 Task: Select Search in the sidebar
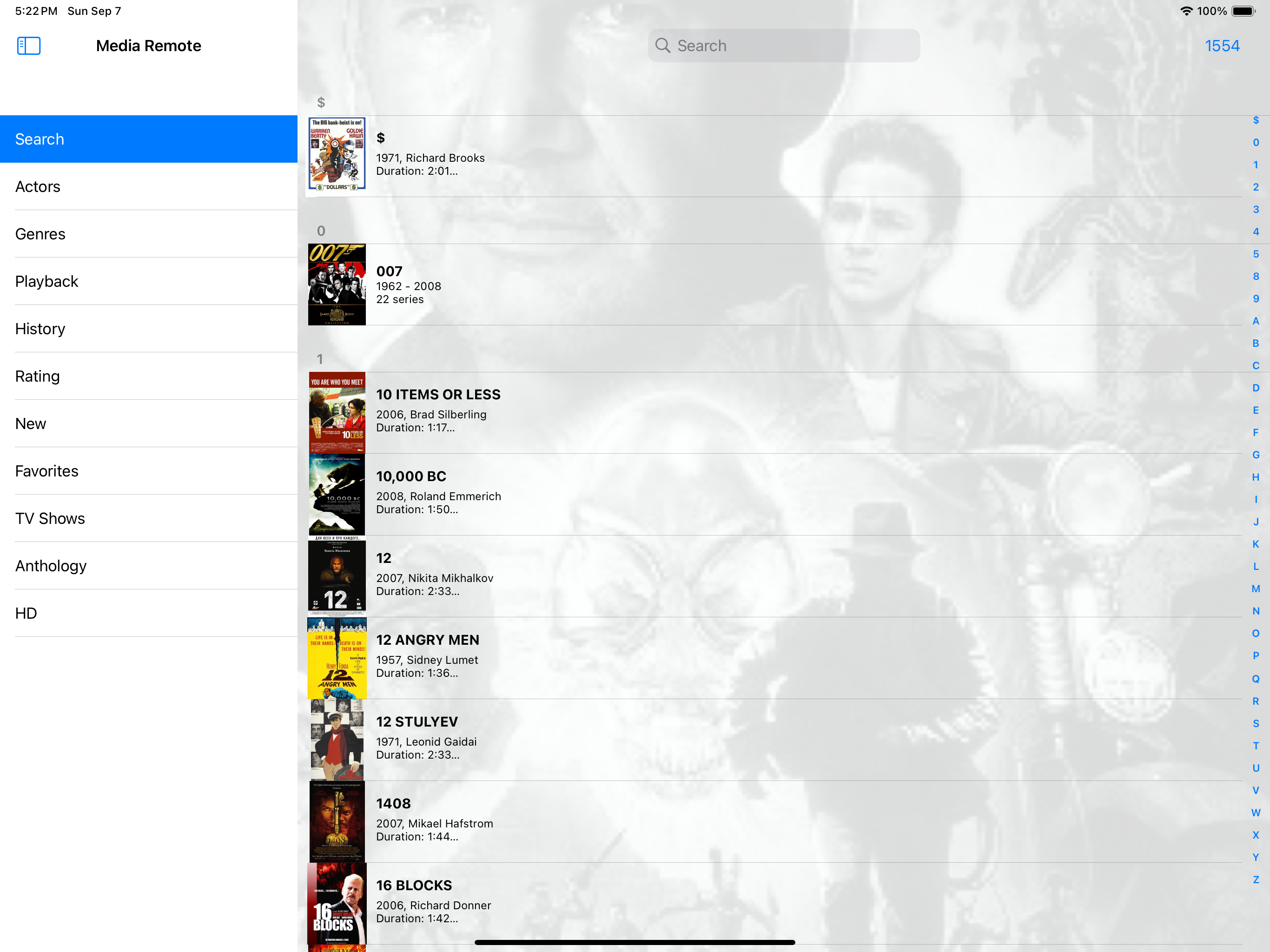pos(149,139)
